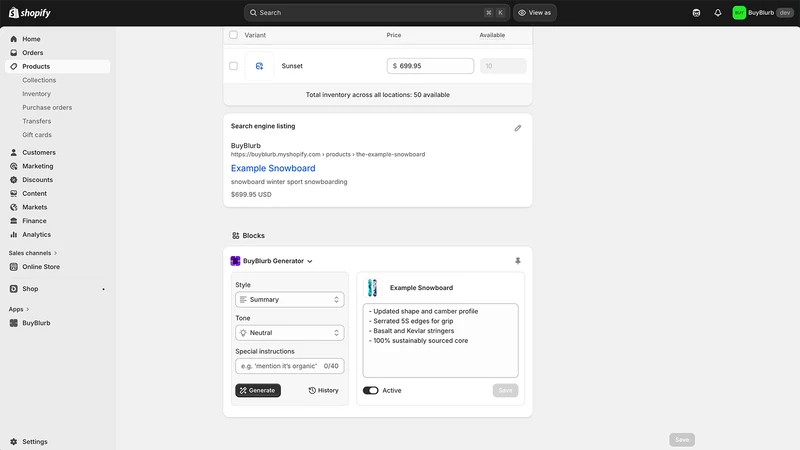The width and height of the screenshot is (800, 450).
Task: Click the BuyBlurb Generator app icon
Action: (235, 261)
